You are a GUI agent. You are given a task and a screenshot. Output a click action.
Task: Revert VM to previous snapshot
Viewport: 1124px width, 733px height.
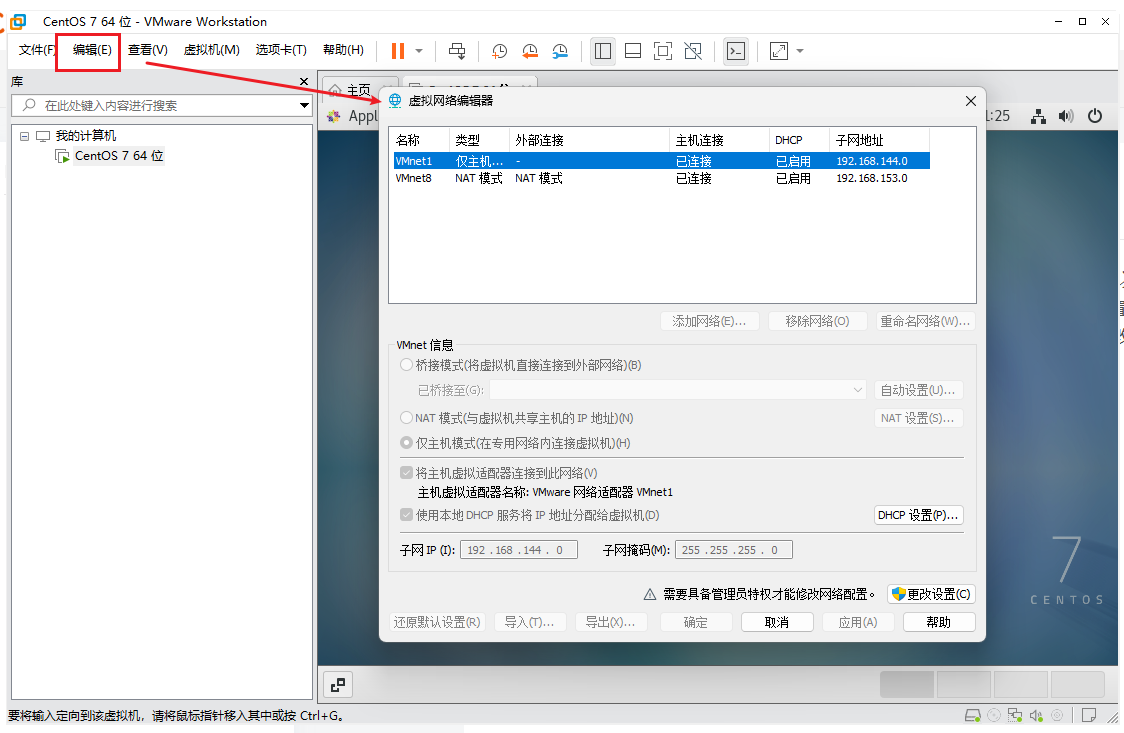(x=530, y=51)
